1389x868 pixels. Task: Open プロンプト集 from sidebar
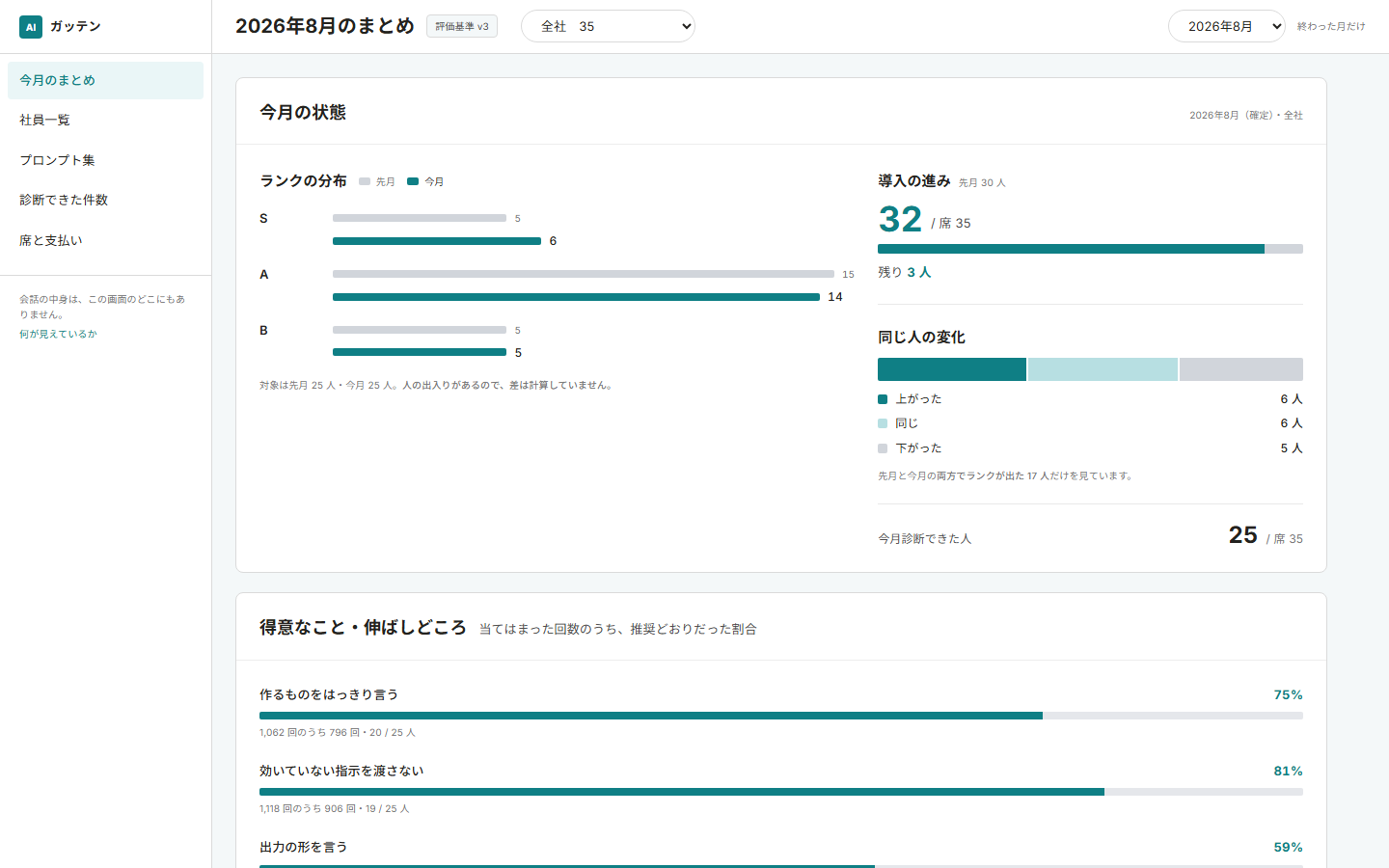tap(105, 160)
